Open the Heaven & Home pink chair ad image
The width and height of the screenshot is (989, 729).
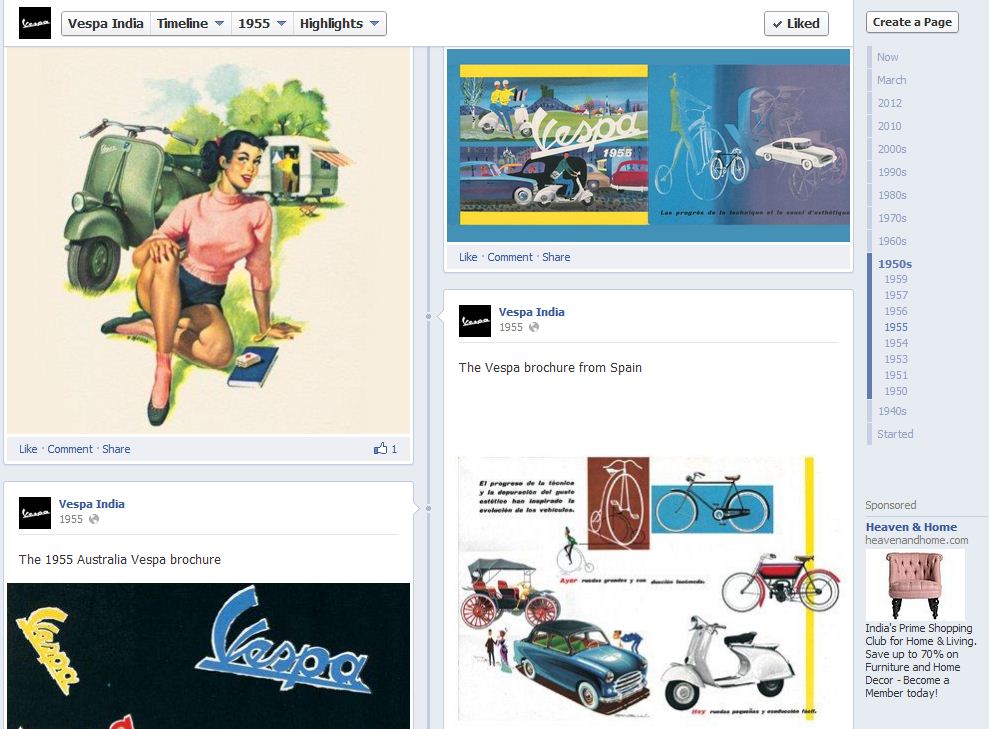click(x=915, y=585)
